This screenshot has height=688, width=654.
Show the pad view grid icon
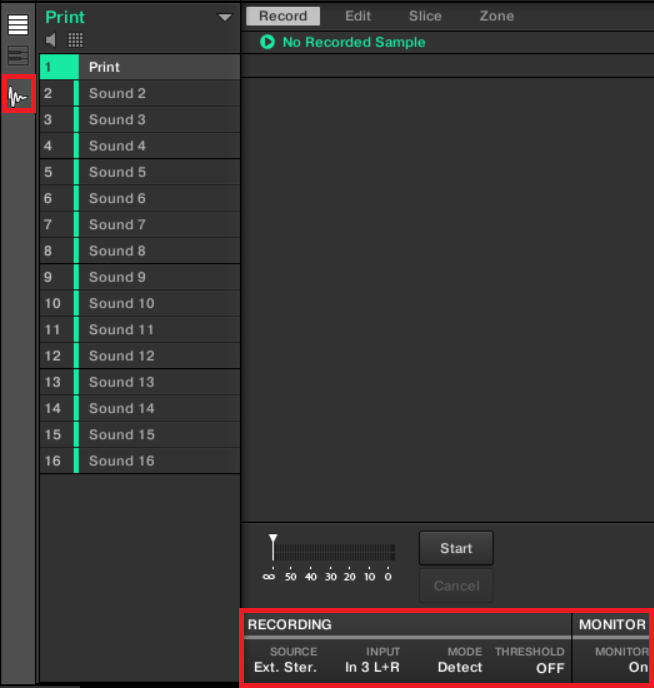click(75, 40)
